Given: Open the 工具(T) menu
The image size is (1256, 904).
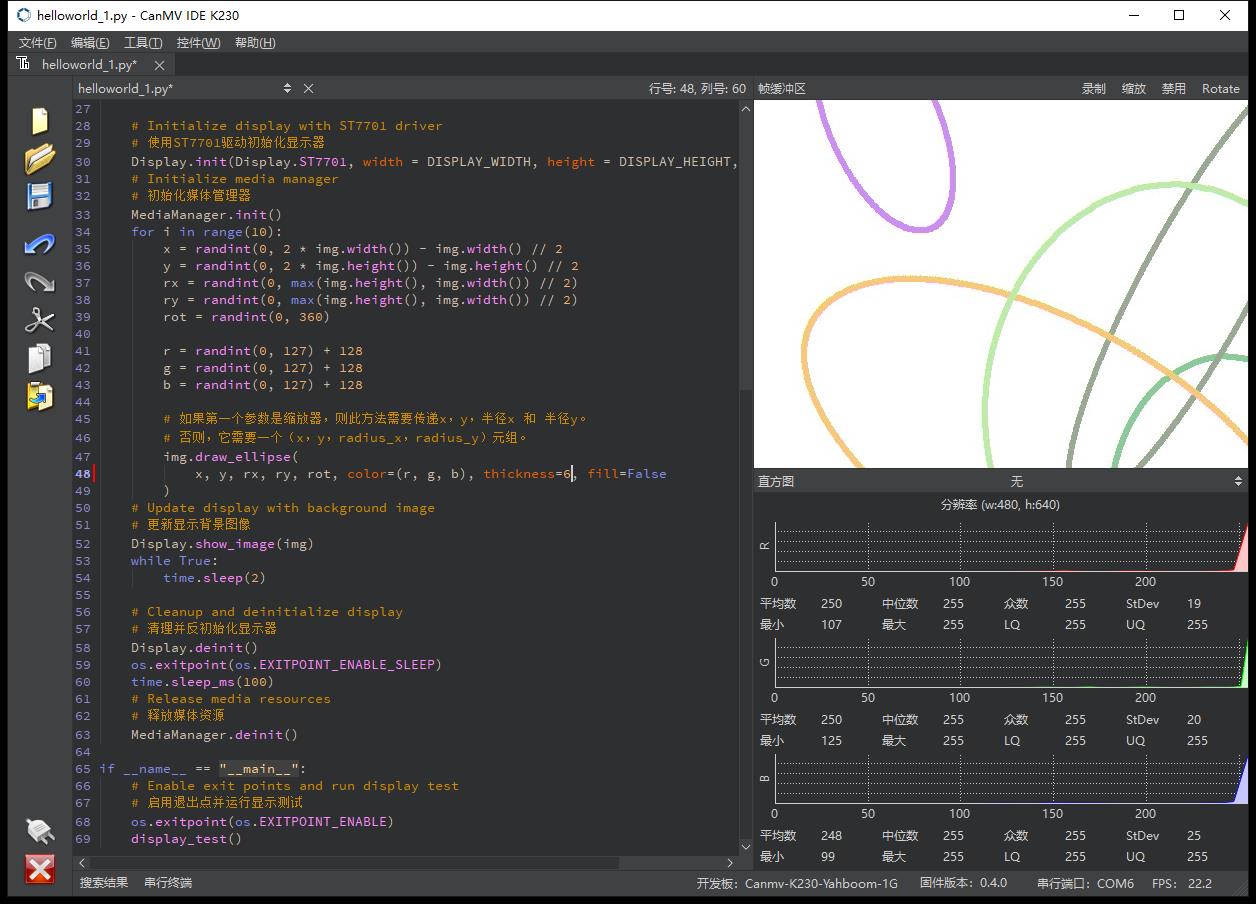Looking at the screenshot, I should (x=142, y=42).
